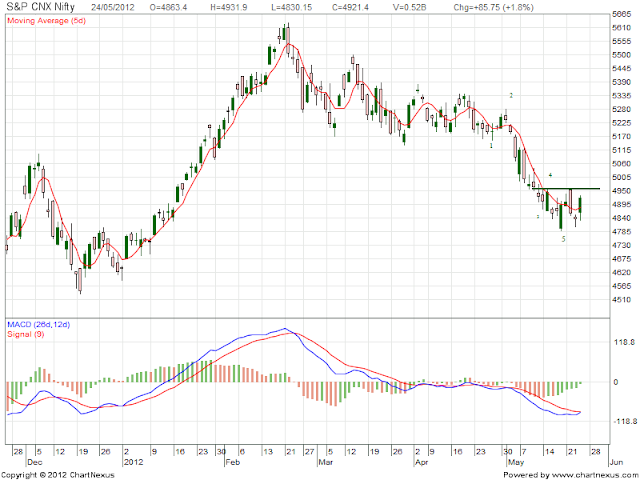Click the Dec month label on the time axis
Screen dimensions: 640x480
click(x=35, y=462)
